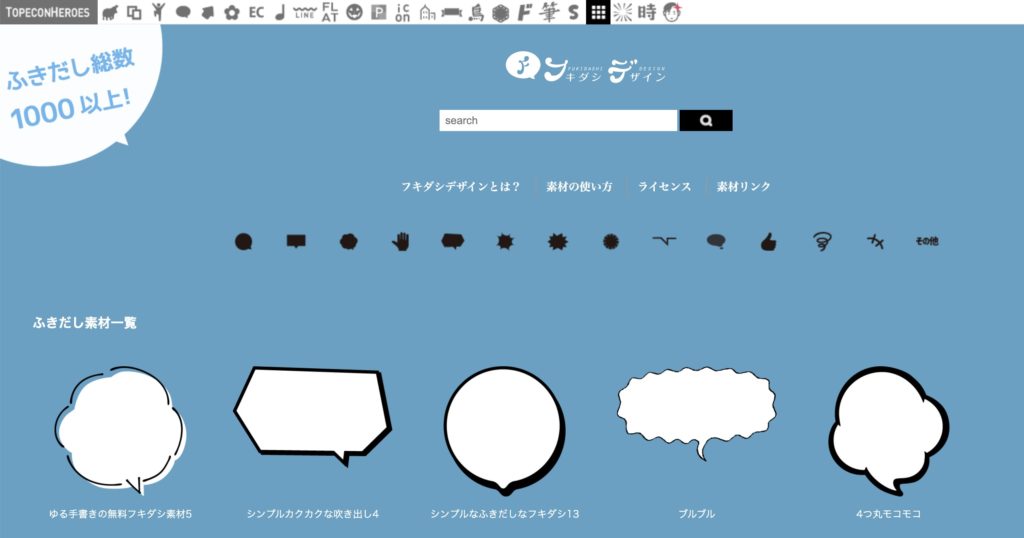Click the black magnifier search button
Screen dimensions: 1024x538
(x=706, y=120)
